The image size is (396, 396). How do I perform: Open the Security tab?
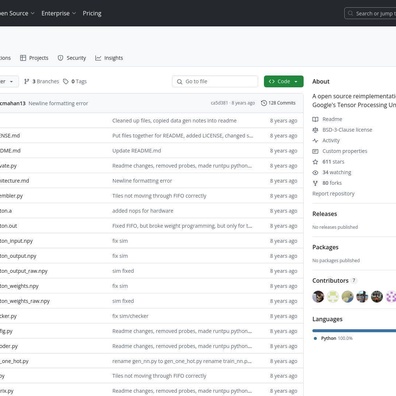coord(72,58)
